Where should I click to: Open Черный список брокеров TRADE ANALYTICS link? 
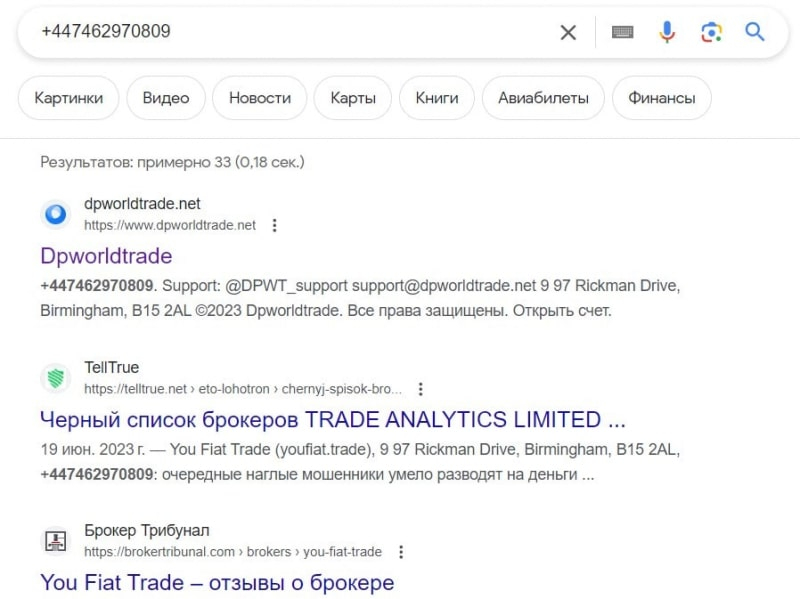(333, 419)
